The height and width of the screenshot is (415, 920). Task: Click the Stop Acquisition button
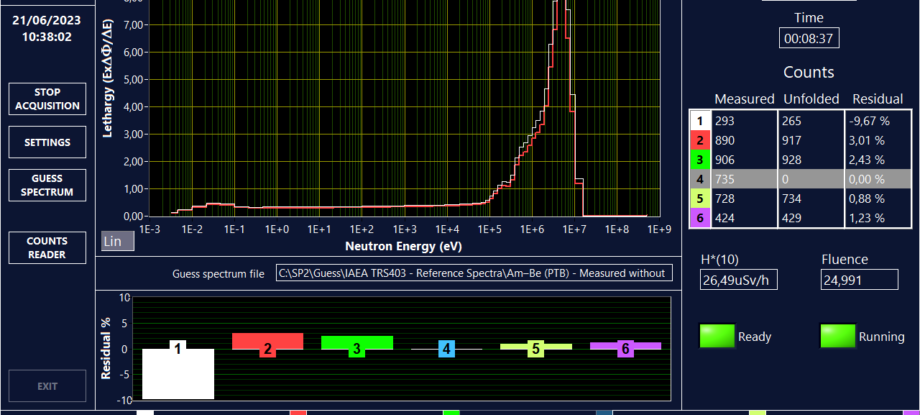(x=47, y=99)
